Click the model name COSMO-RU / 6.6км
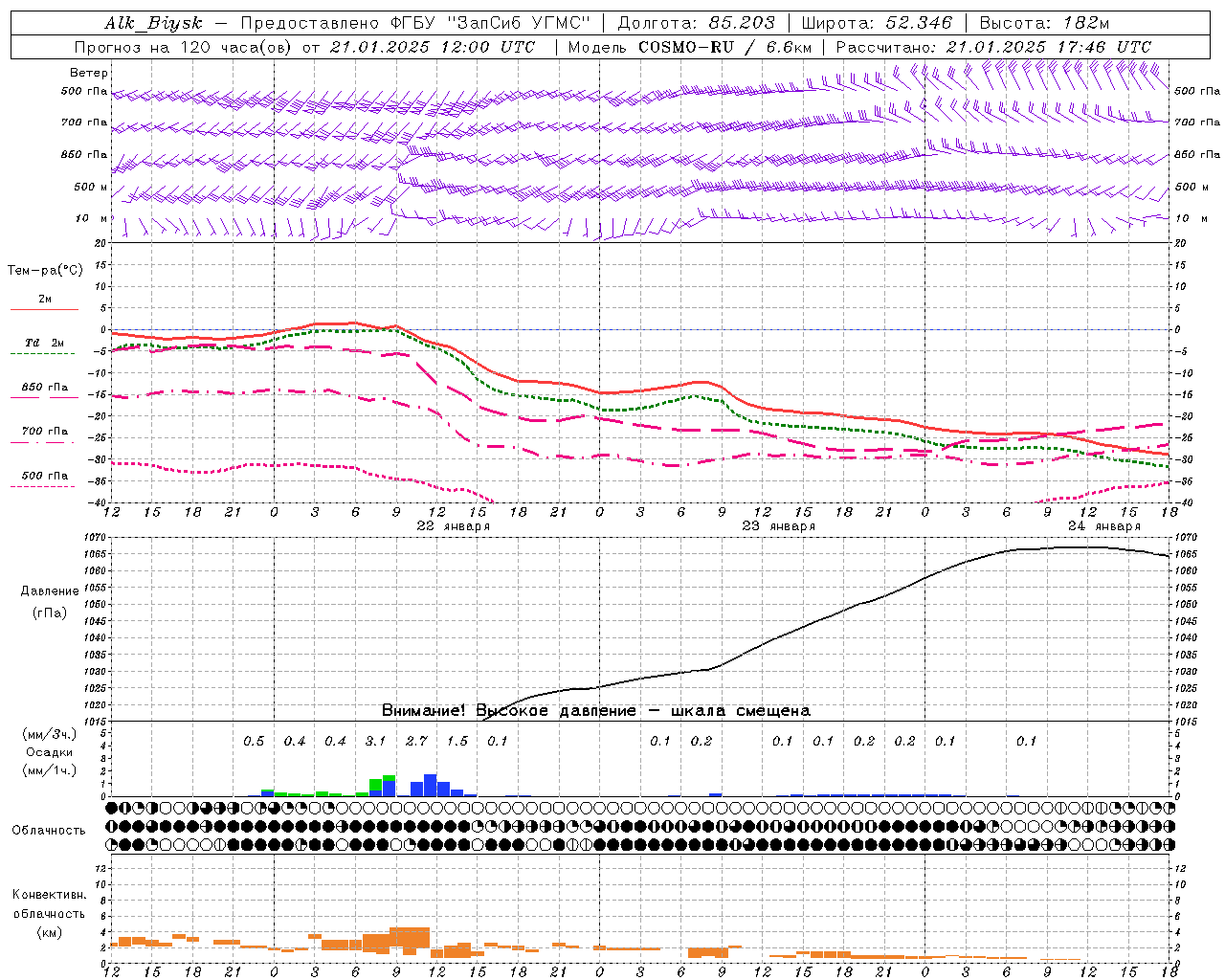This screenshot has width=1225, height=980. [725, 47]
